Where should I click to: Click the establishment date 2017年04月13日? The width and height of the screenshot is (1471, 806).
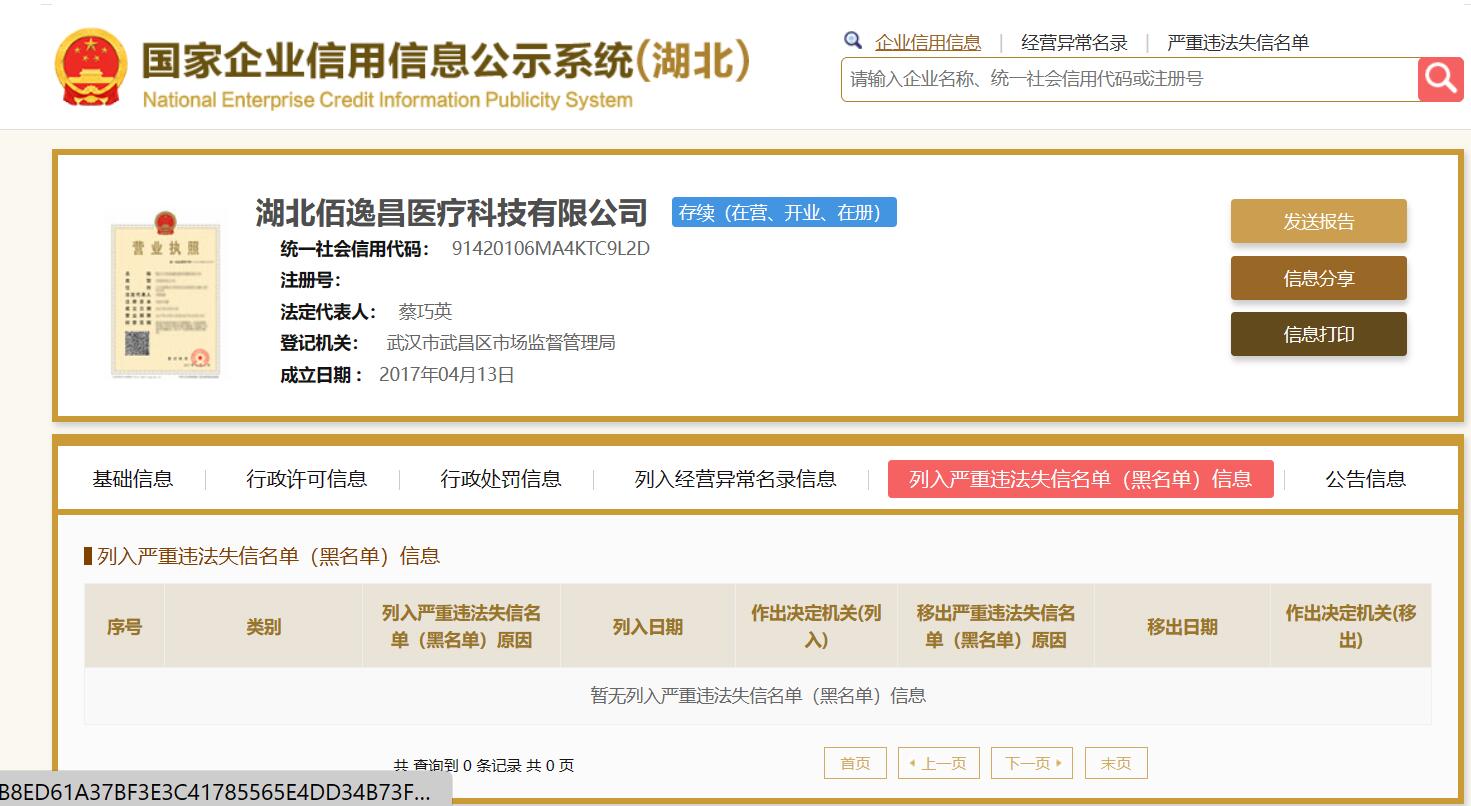click(x=447, y=375)
